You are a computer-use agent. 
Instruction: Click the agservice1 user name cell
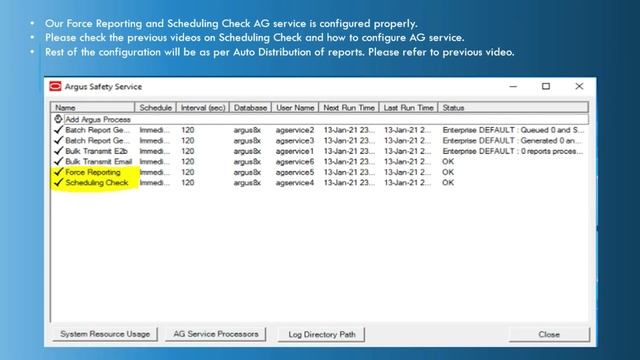click(295, 151)
